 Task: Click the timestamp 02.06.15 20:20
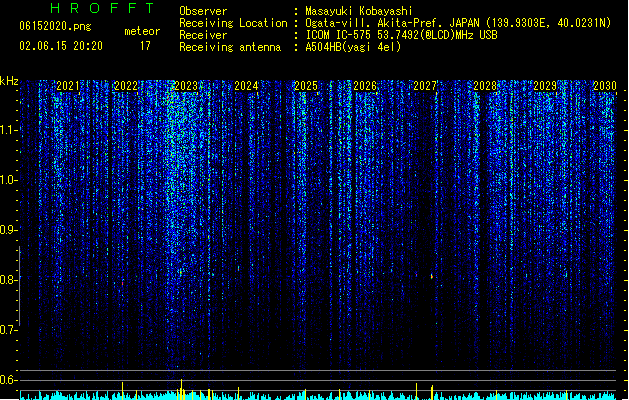point(61,46)
